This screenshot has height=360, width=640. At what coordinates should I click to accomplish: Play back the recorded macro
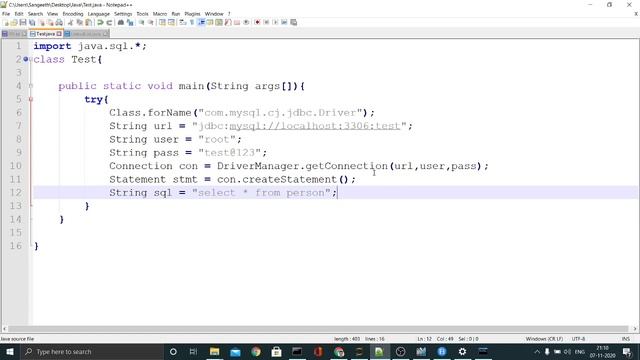pyautogui.click(x=275, y=22)
